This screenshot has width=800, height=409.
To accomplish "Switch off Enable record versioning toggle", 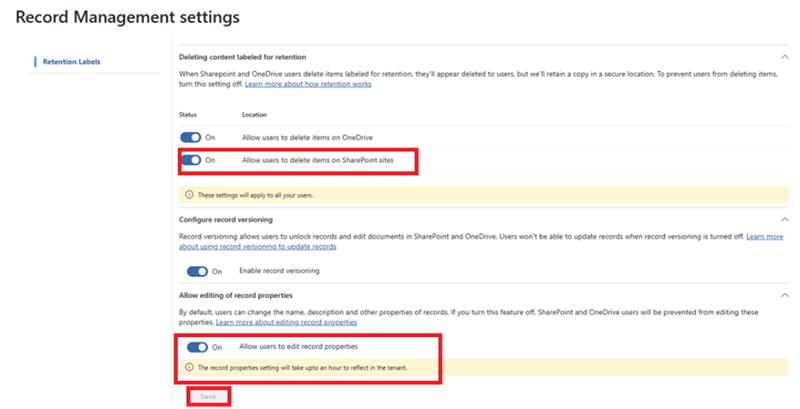I will pyautogui.click(x=197, y=271).
